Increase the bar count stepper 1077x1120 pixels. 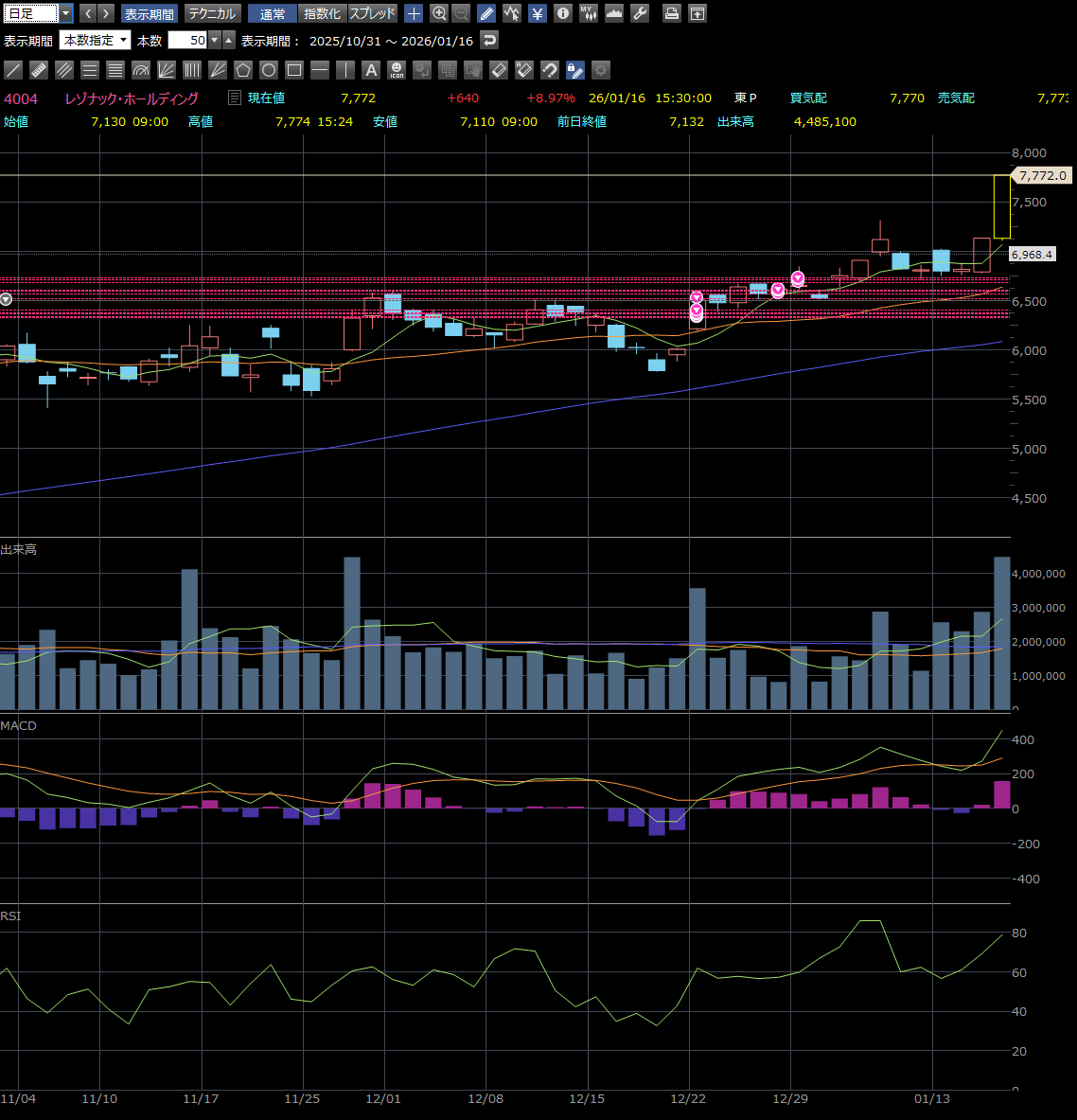click(x=228, y=40)
